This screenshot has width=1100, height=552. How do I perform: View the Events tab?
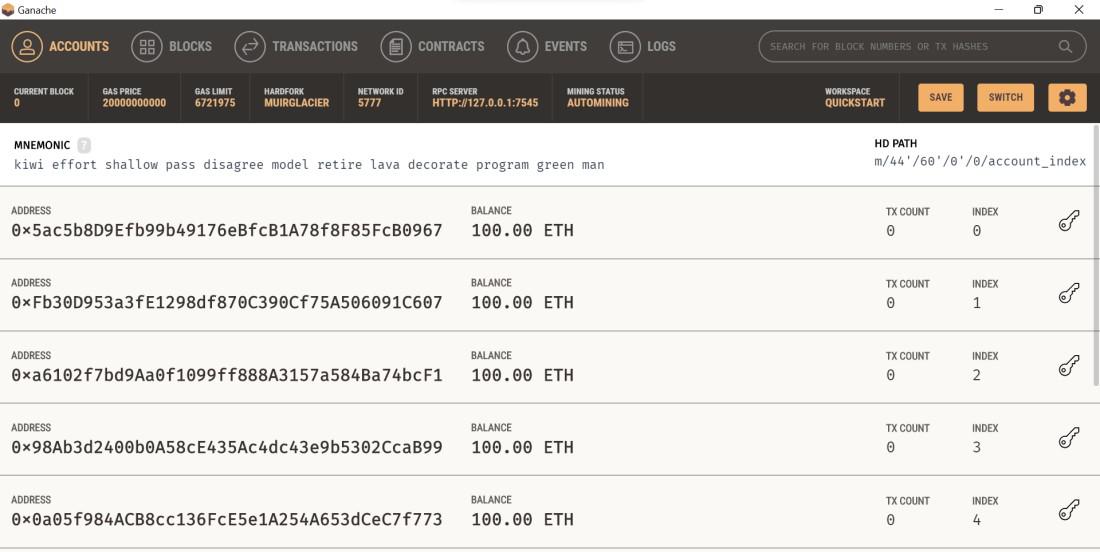point(547,46)
